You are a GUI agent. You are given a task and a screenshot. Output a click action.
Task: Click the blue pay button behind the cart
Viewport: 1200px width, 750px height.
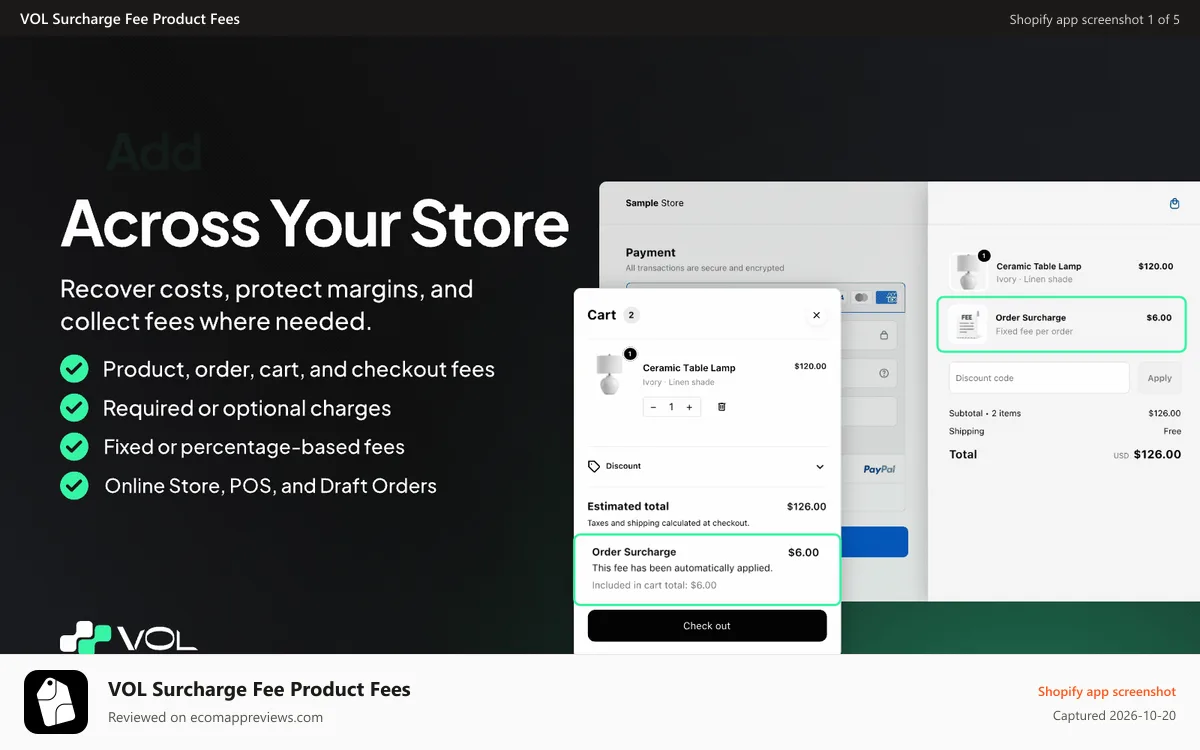(874, 542)
